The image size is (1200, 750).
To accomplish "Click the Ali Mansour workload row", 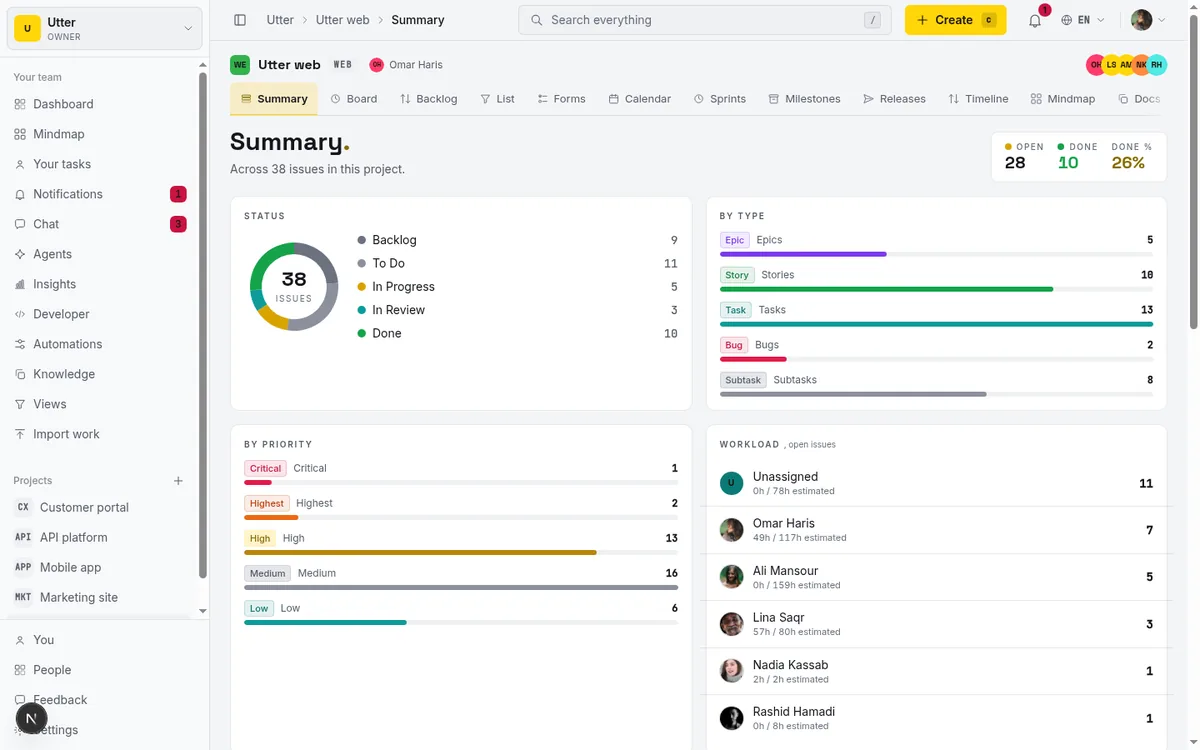I will pyautogui.click(x=936, y=577).
